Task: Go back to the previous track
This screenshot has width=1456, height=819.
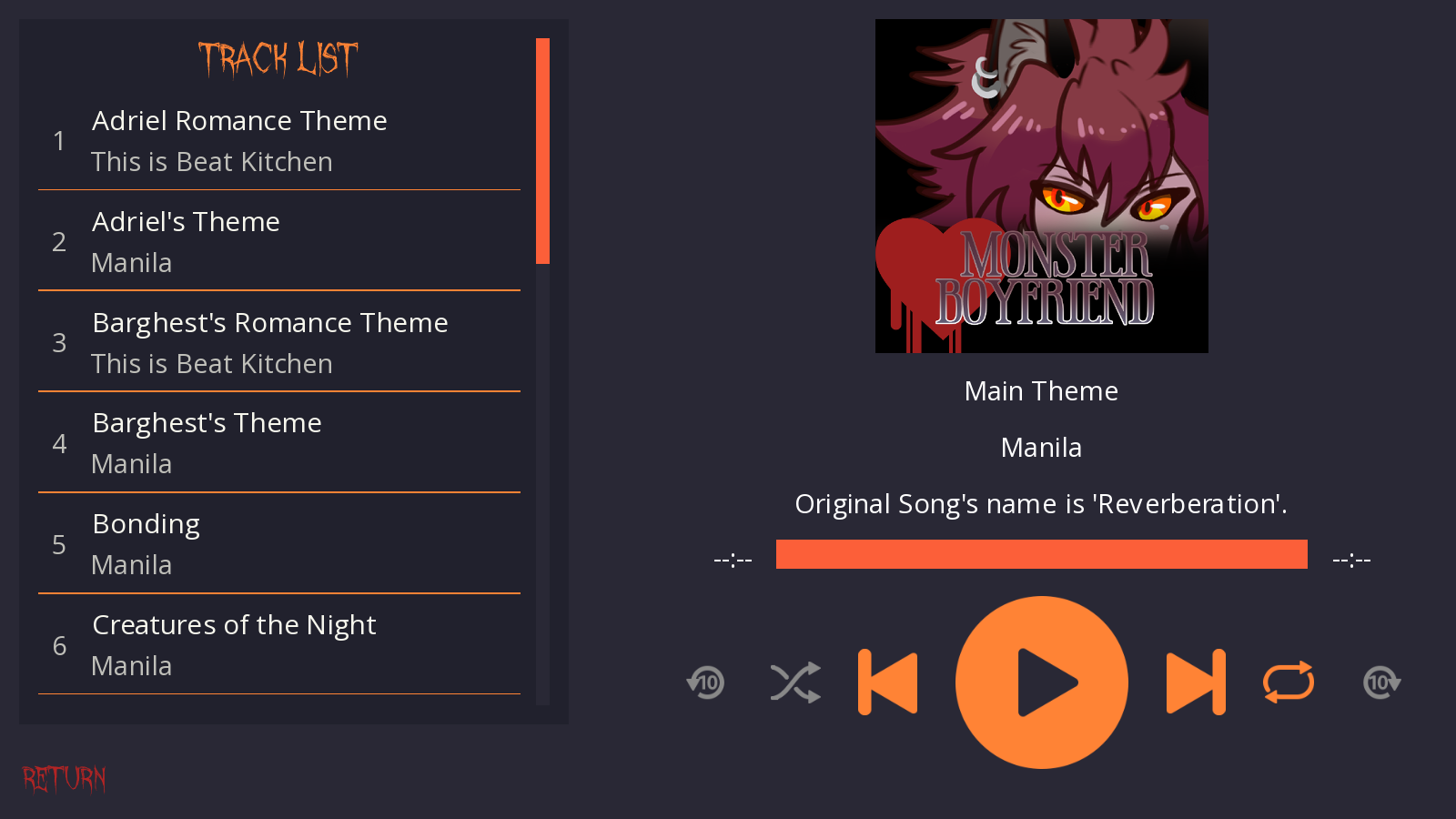Action: coord(888,682)
